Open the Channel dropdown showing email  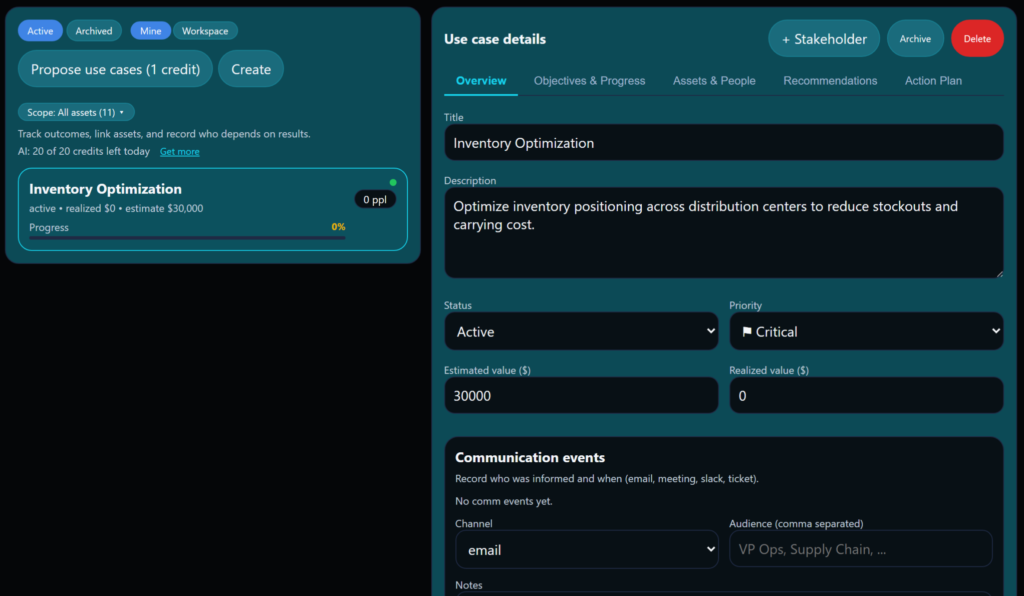[x=586, y=550]
